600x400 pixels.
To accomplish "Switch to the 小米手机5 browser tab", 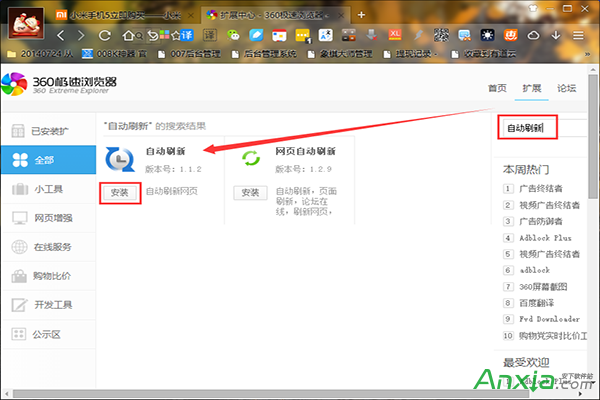I will pyautogui.click(x=122, y=15).
